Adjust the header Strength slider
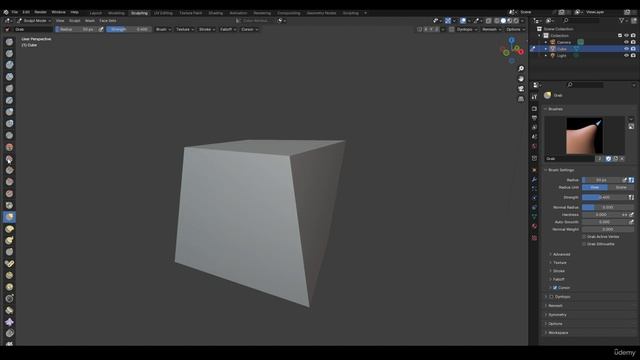The image size is (640, 360). 129,29
